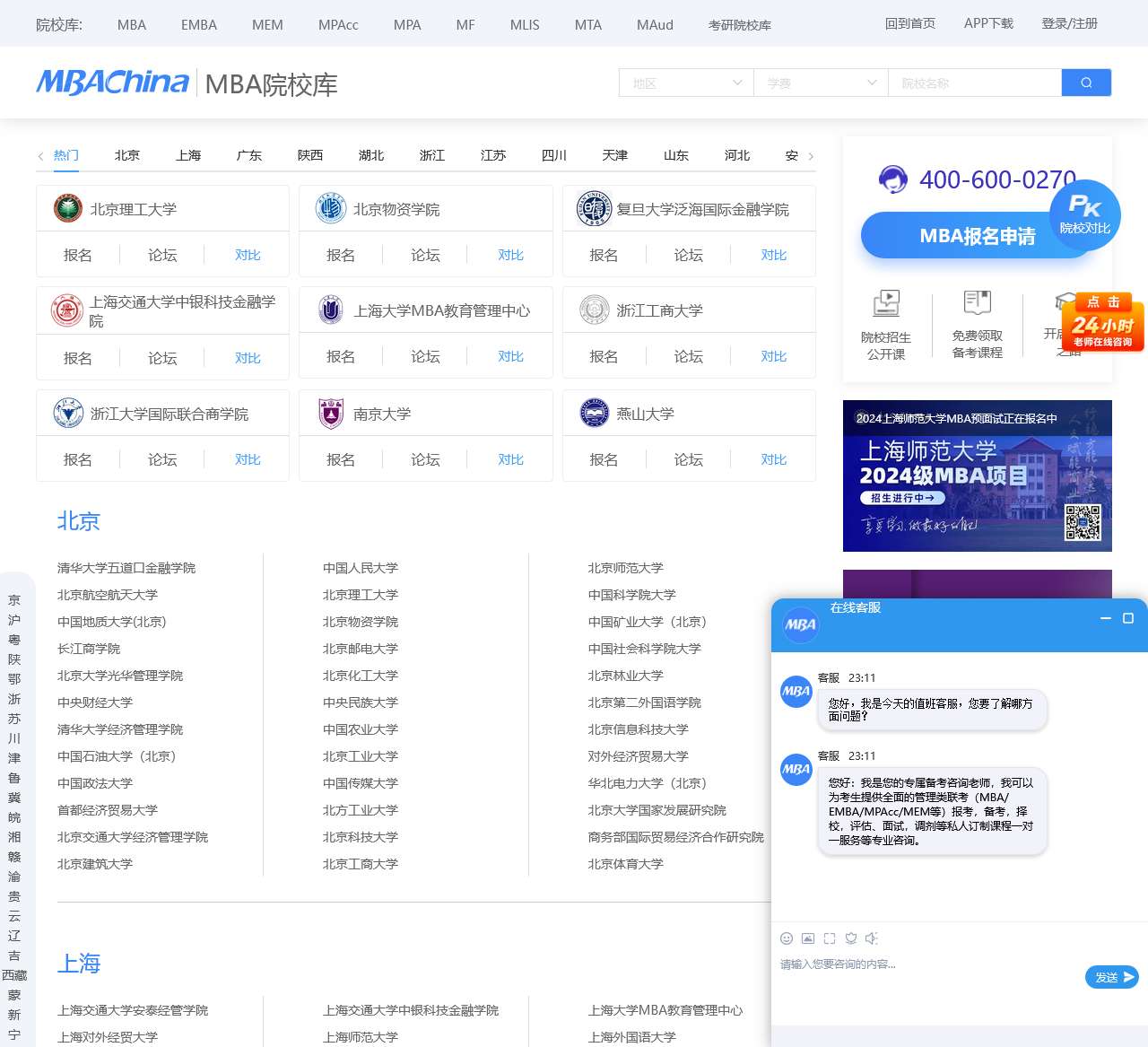Click the 复旦大学泛海国际金融学院 emblem
Screen dimensions: 1148x1047
(594, 208)
